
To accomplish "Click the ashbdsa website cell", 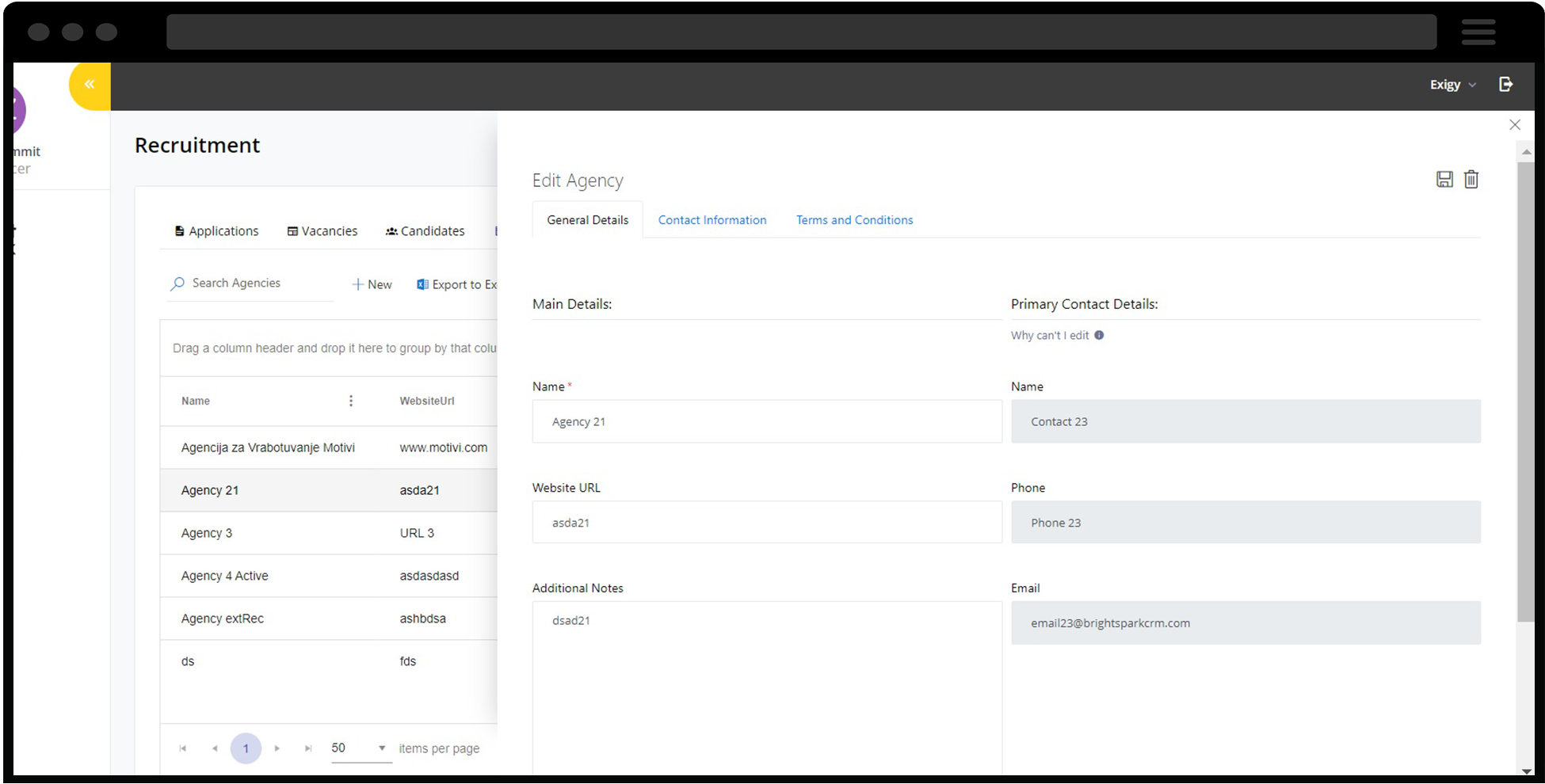I will (422, 618).
